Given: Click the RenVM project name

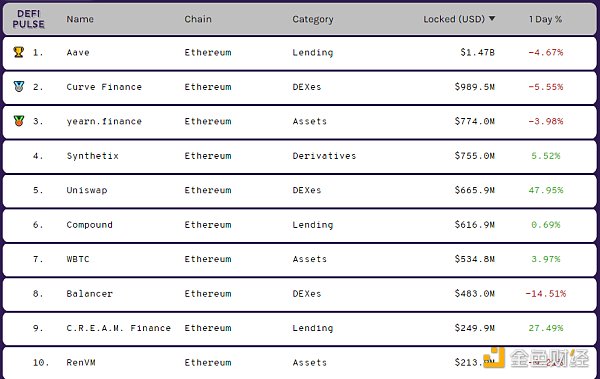Looking at the screenshot, I should (x=81, y=363).
